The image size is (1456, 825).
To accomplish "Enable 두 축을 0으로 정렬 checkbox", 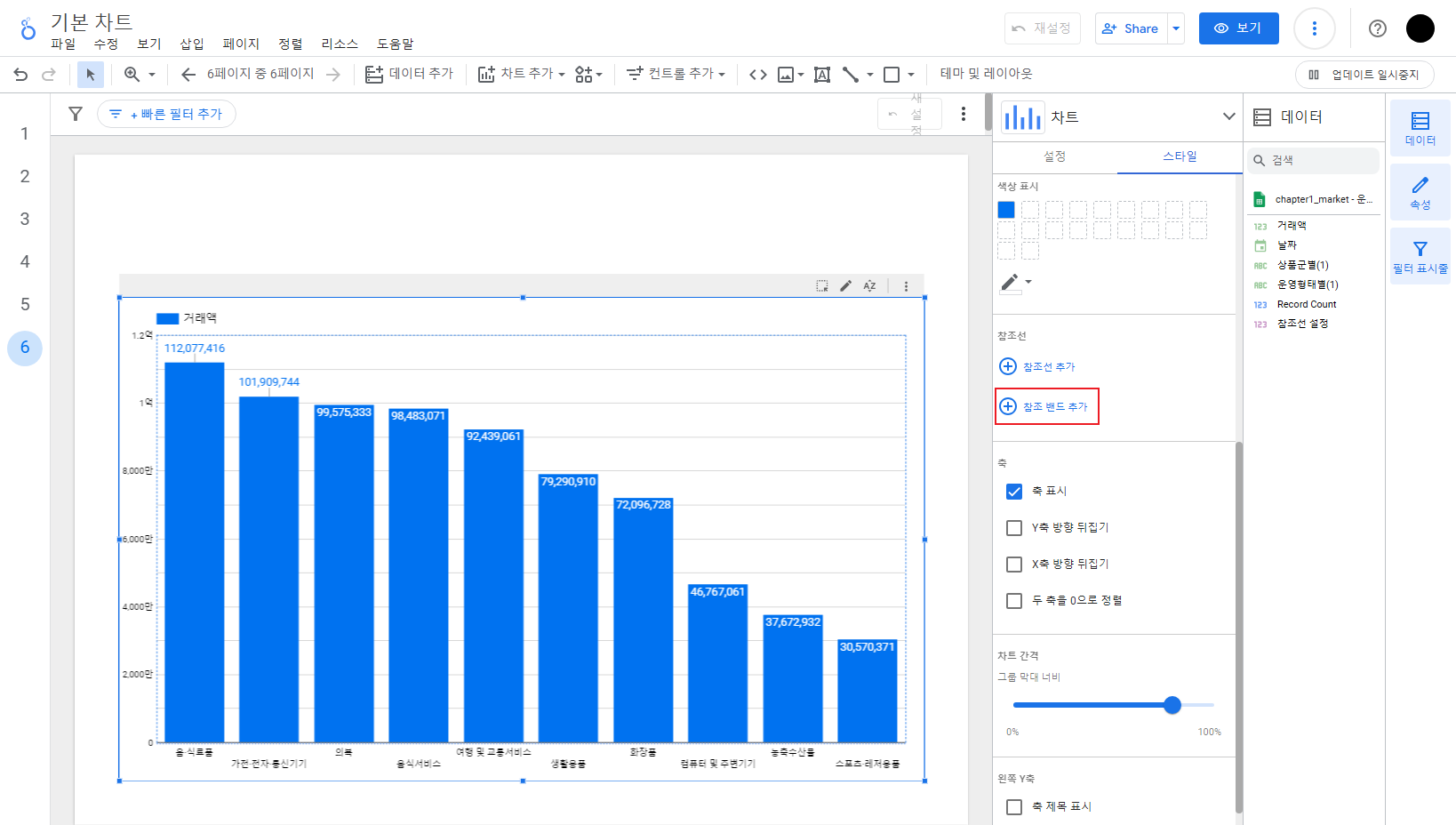I will [x=1014, y=601].
